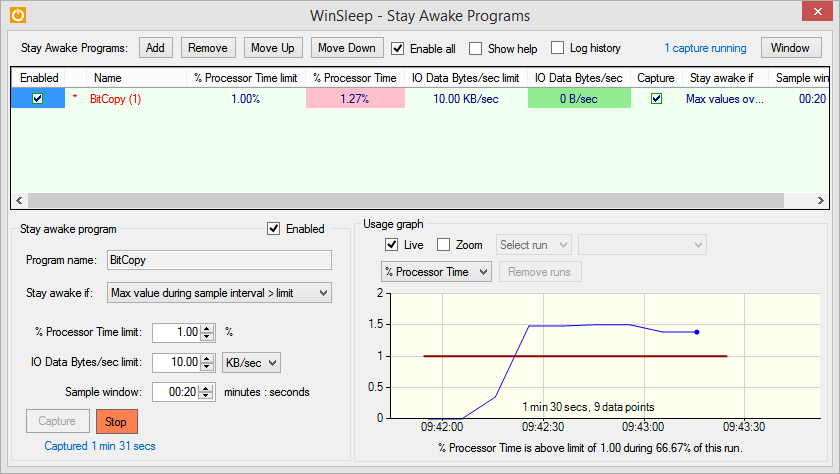The width and height of the screenshot is (840, 474).
Task: Stop the running capture
Action: pos(116,422)
